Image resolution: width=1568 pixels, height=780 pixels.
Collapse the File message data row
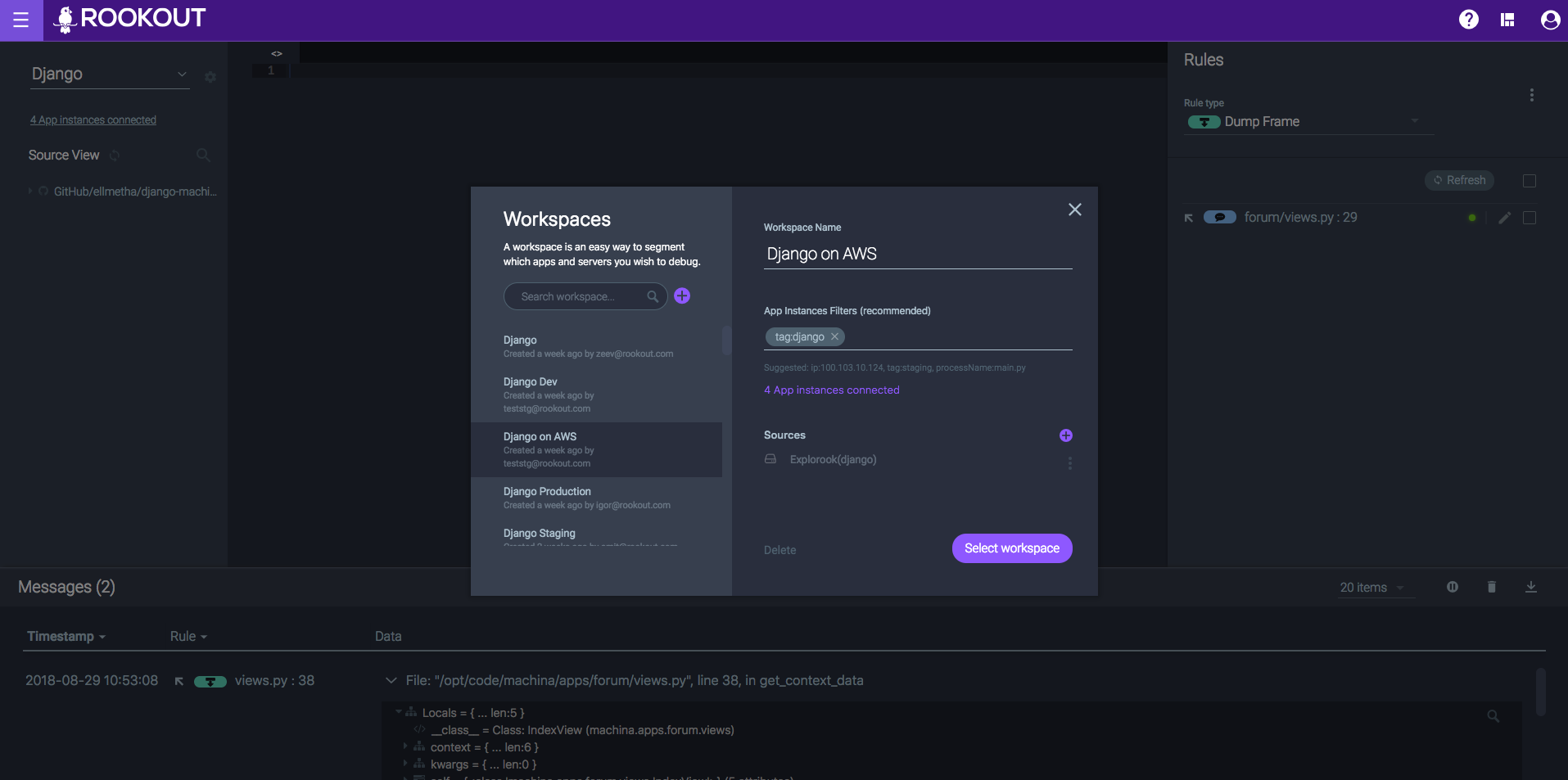point(391,681)
